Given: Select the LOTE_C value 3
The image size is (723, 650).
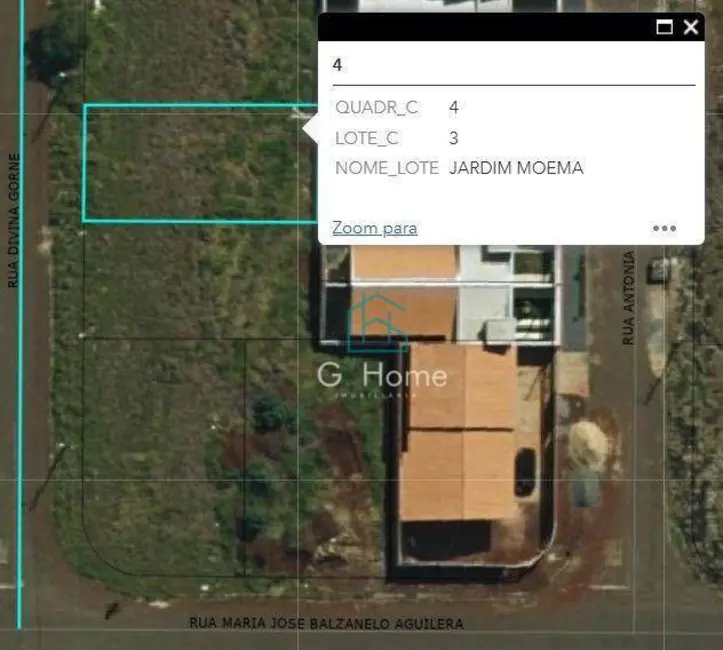Looking at the screenshot, I should click(x=453, y=138).
